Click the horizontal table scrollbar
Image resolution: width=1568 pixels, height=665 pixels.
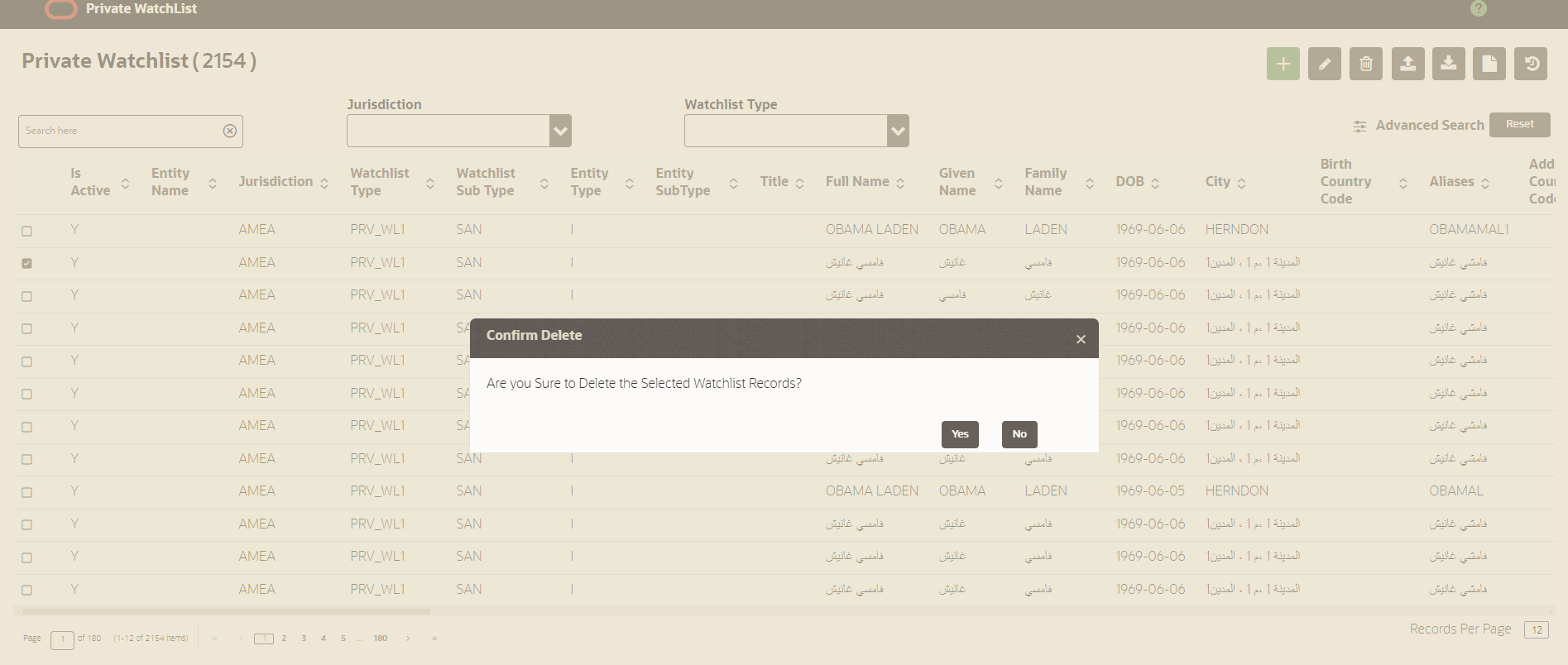pyautogui.click(x=226, y=612)
